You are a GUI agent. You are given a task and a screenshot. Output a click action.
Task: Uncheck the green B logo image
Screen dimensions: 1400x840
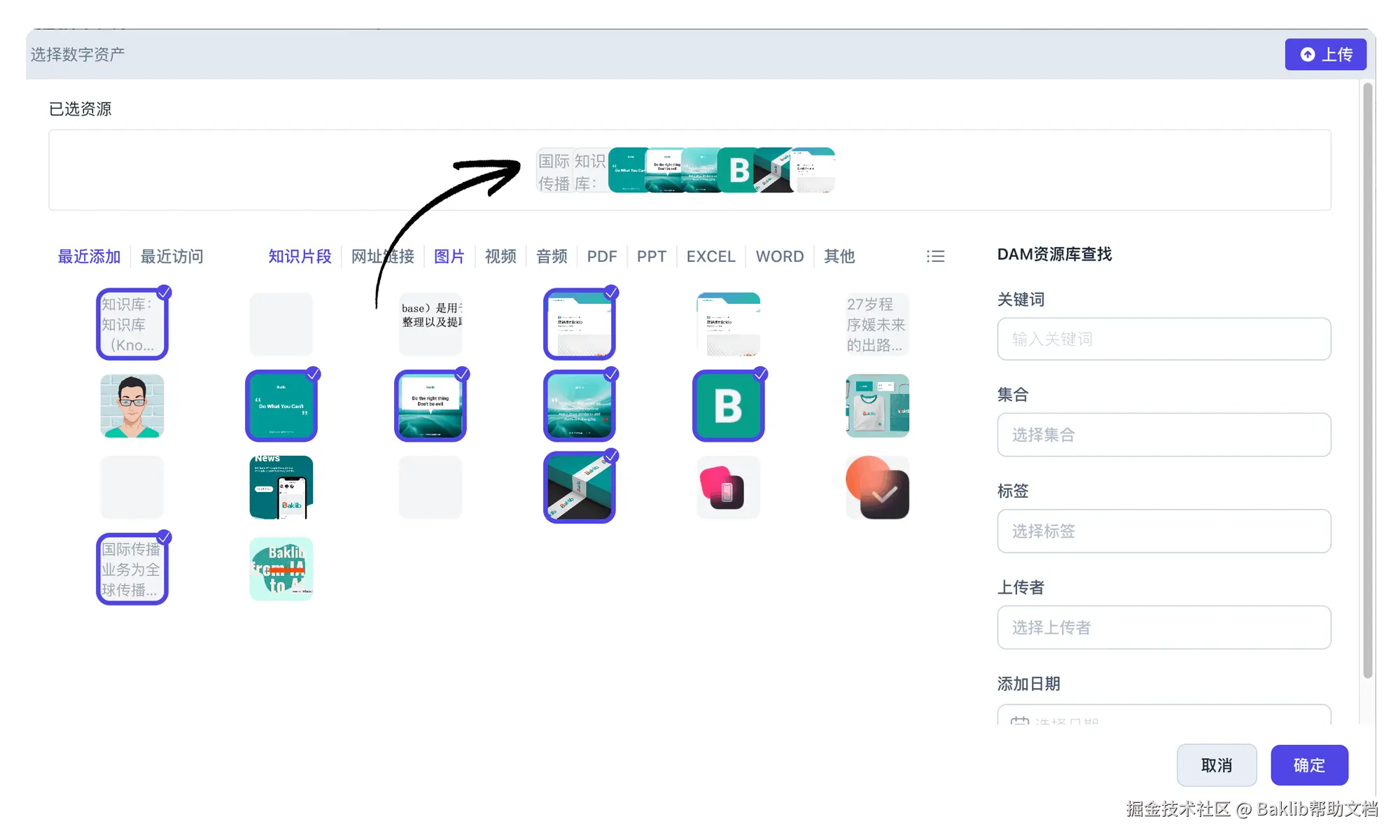click(728, 406)
